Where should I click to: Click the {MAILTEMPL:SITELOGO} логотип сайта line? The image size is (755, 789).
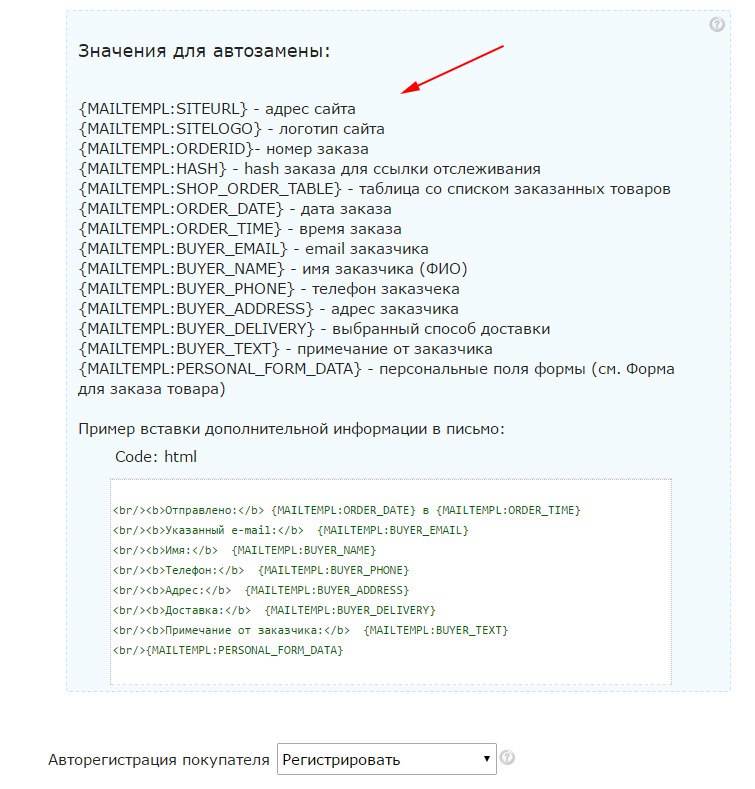(x=232, y=129)
